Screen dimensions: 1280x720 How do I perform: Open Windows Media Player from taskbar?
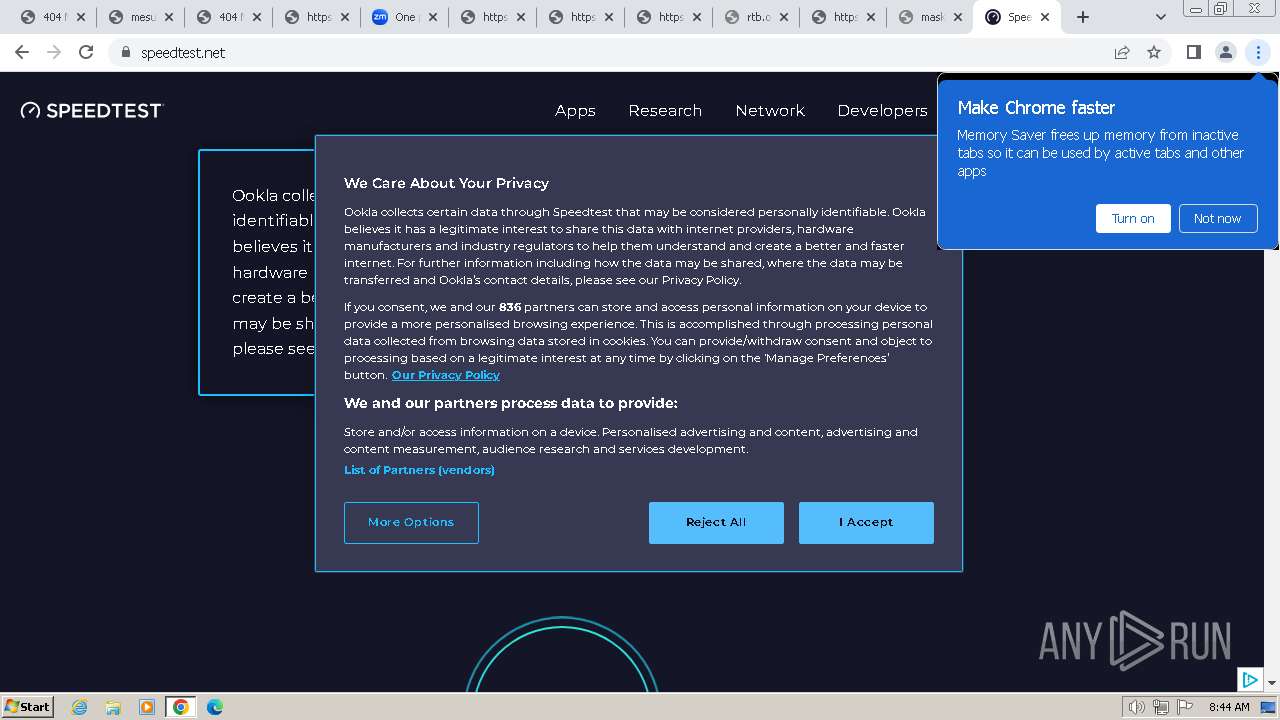pyautogui.click(x=147, y=707)
